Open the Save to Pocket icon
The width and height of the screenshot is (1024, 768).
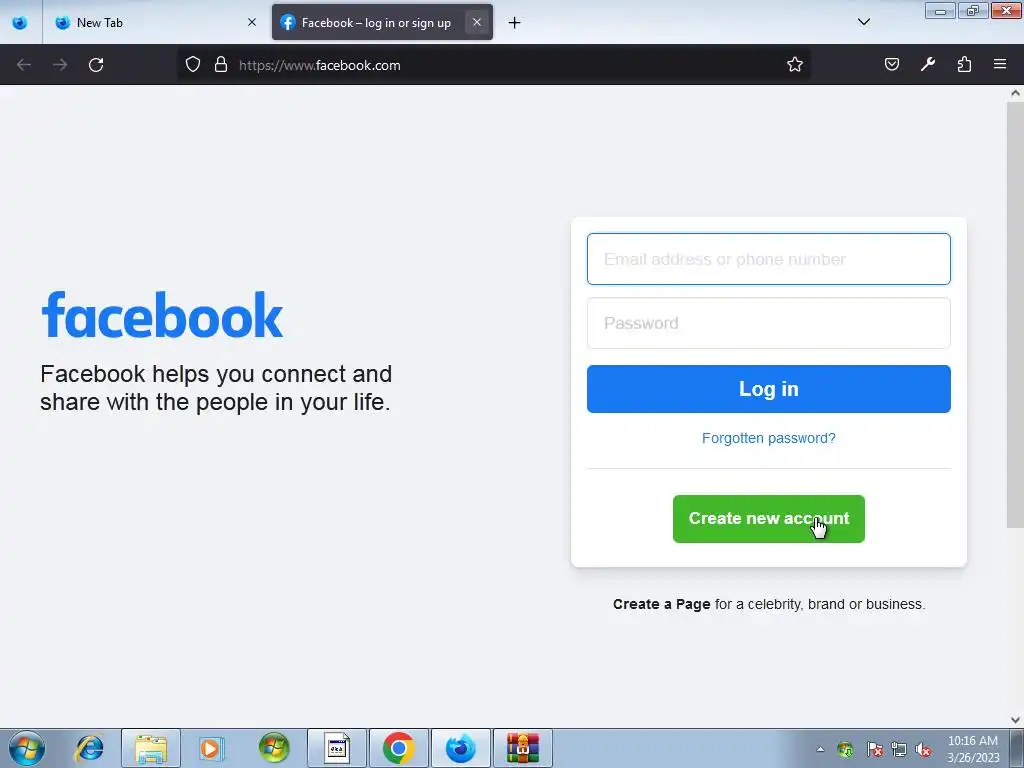click(x=891, y=64)
